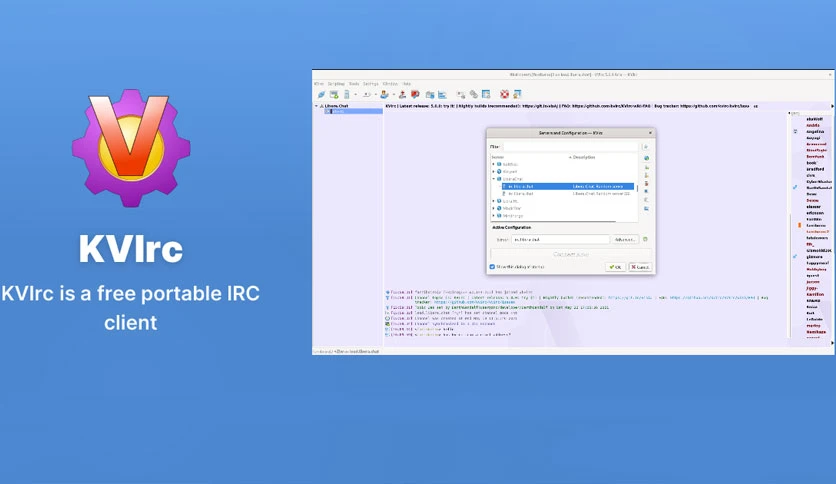Click the orange icon in the user list
Image resolution: width=836 pixels, height=484 pixels.
point(799,225)
